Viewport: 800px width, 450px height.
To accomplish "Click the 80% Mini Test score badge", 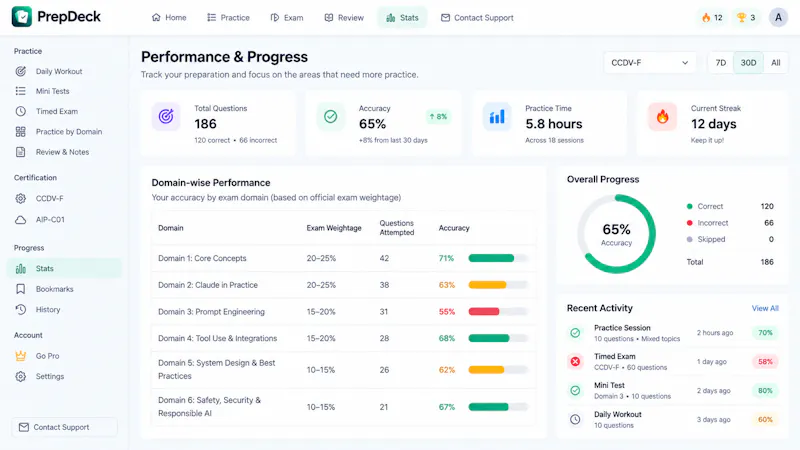I will [765, 390].
